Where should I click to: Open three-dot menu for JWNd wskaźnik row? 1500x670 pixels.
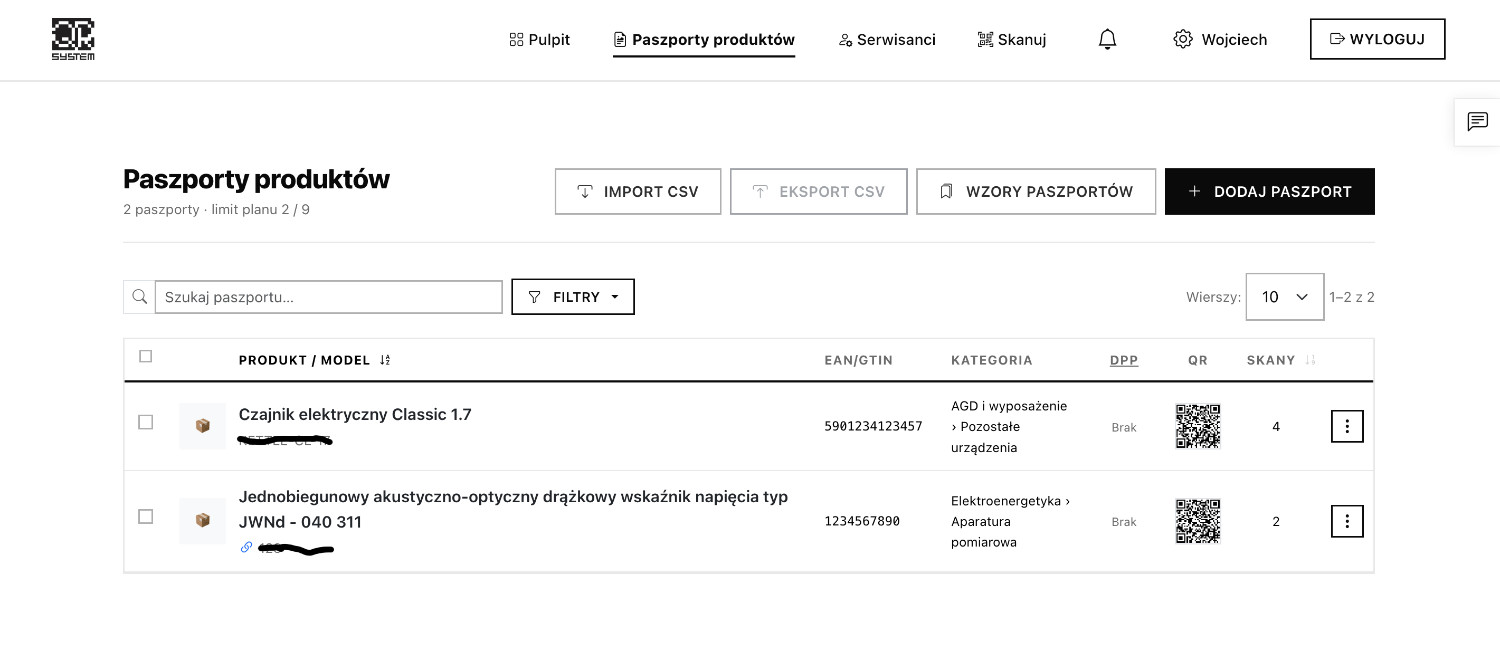click(1347, 521)
